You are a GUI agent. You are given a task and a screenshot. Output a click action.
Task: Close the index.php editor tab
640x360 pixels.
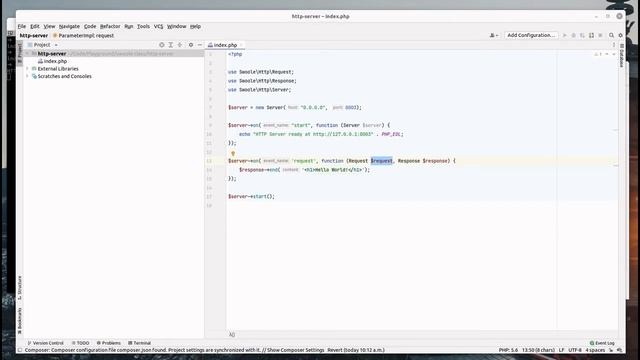click(241, 45)
